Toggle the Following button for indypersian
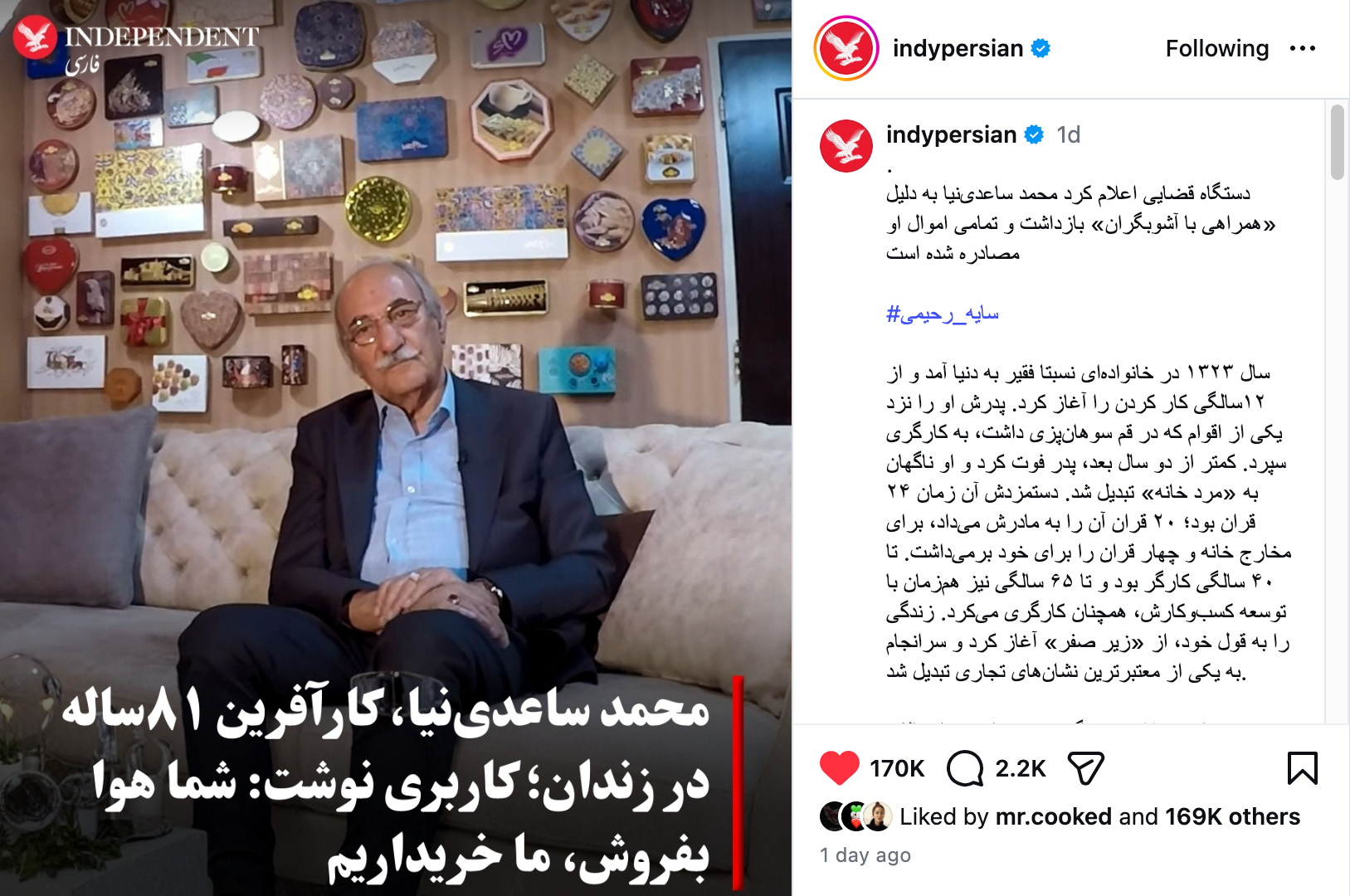The image size is (1350, 896). tap(1216, 49)
